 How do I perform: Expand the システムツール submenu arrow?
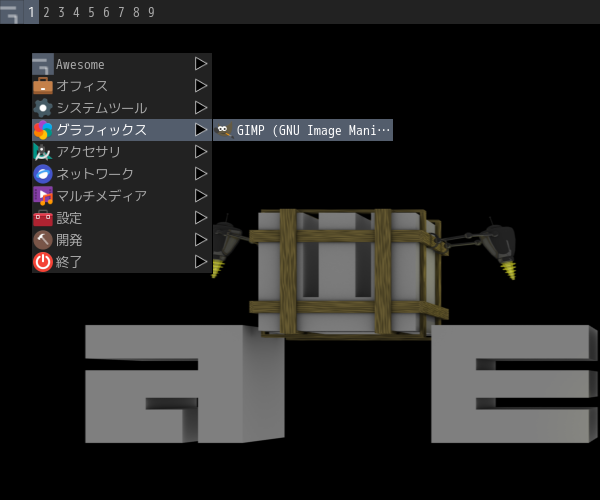201,108
